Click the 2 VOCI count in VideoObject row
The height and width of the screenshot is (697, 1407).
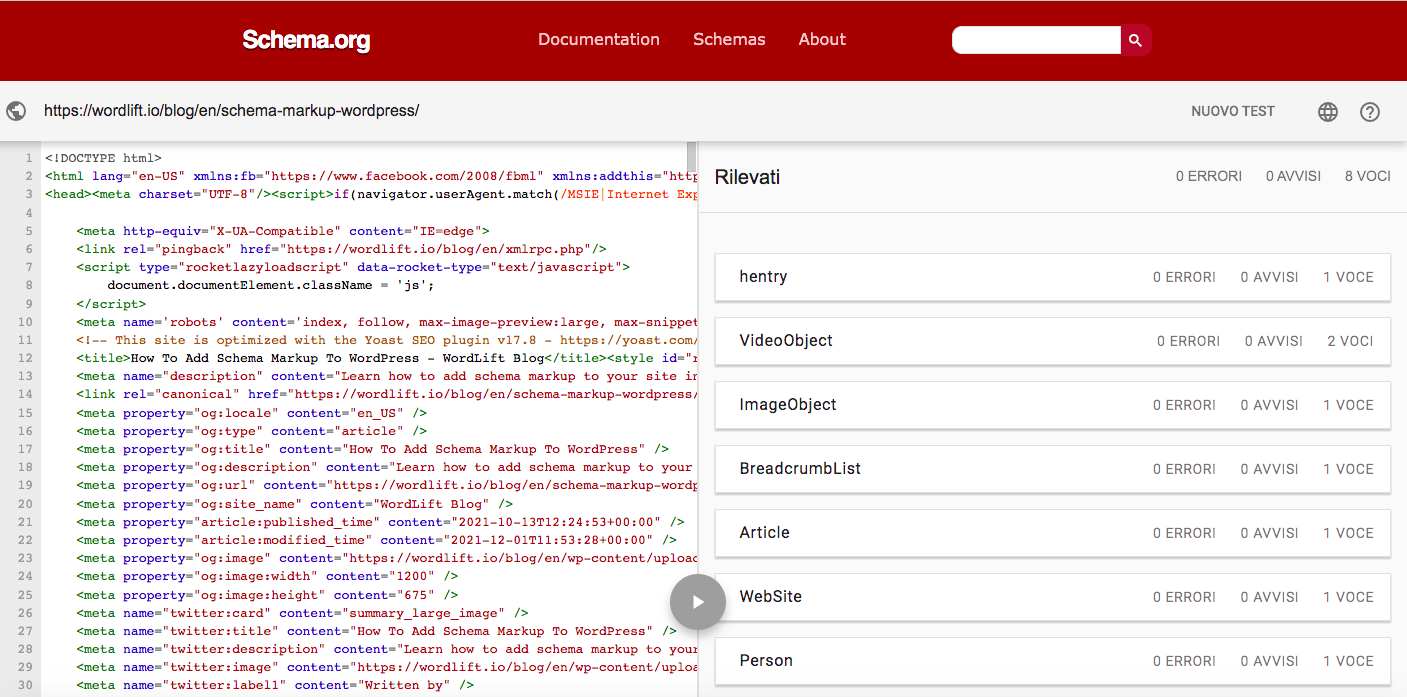click(1350, 341)
